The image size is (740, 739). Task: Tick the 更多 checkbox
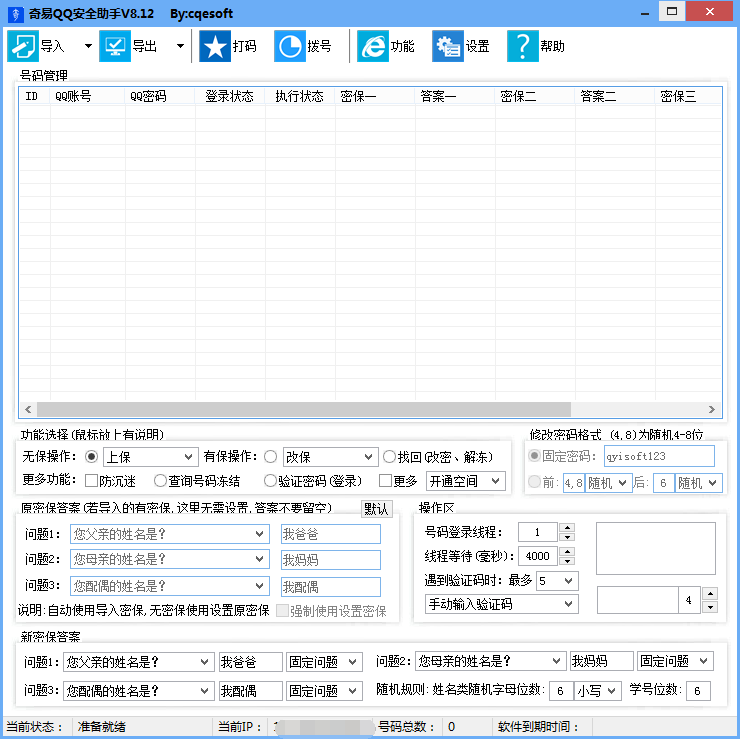click(385, 481)
